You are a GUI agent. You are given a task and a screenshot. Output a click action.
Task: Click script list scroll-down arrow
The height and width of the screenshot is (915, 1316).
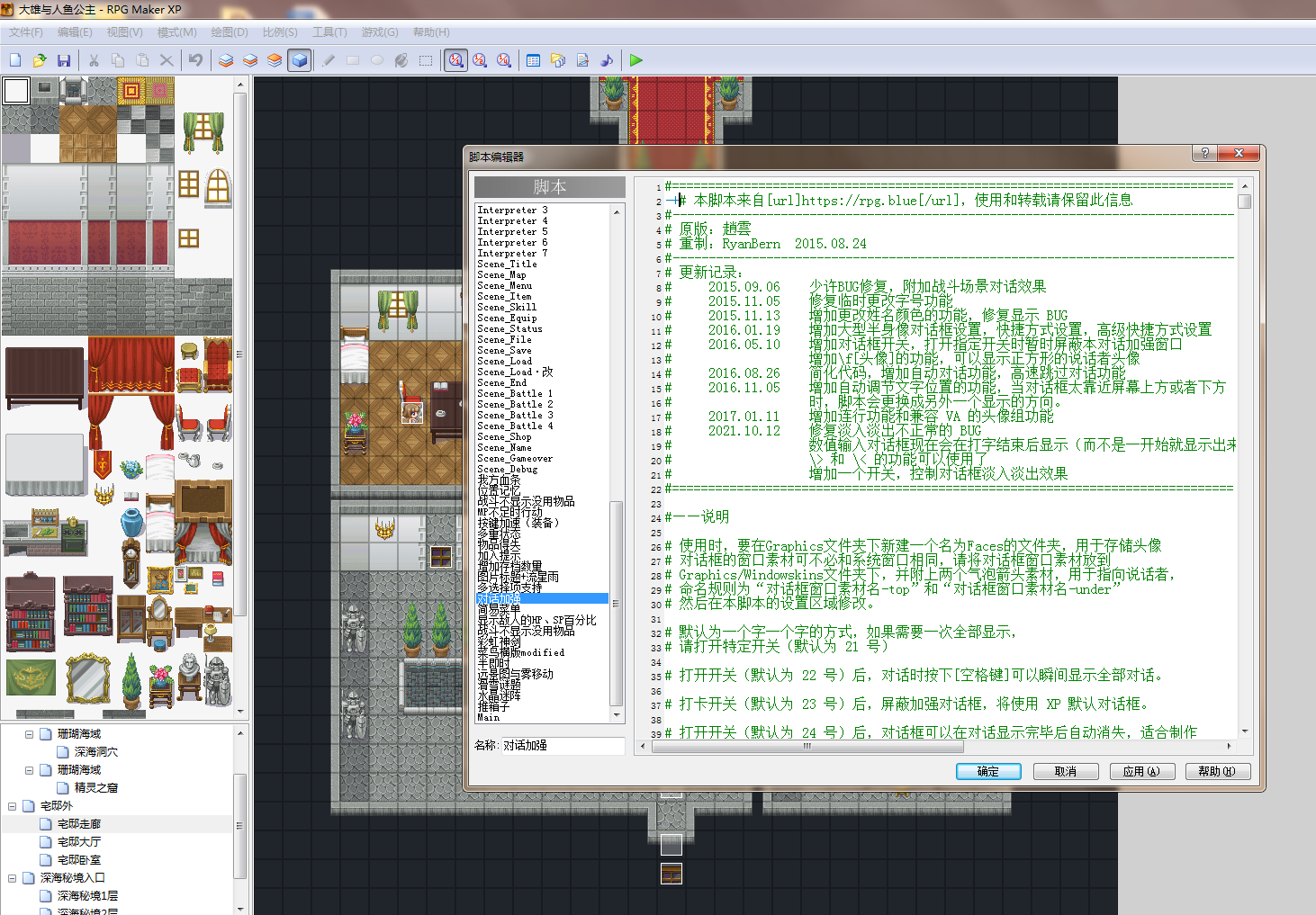click(617, 715)
